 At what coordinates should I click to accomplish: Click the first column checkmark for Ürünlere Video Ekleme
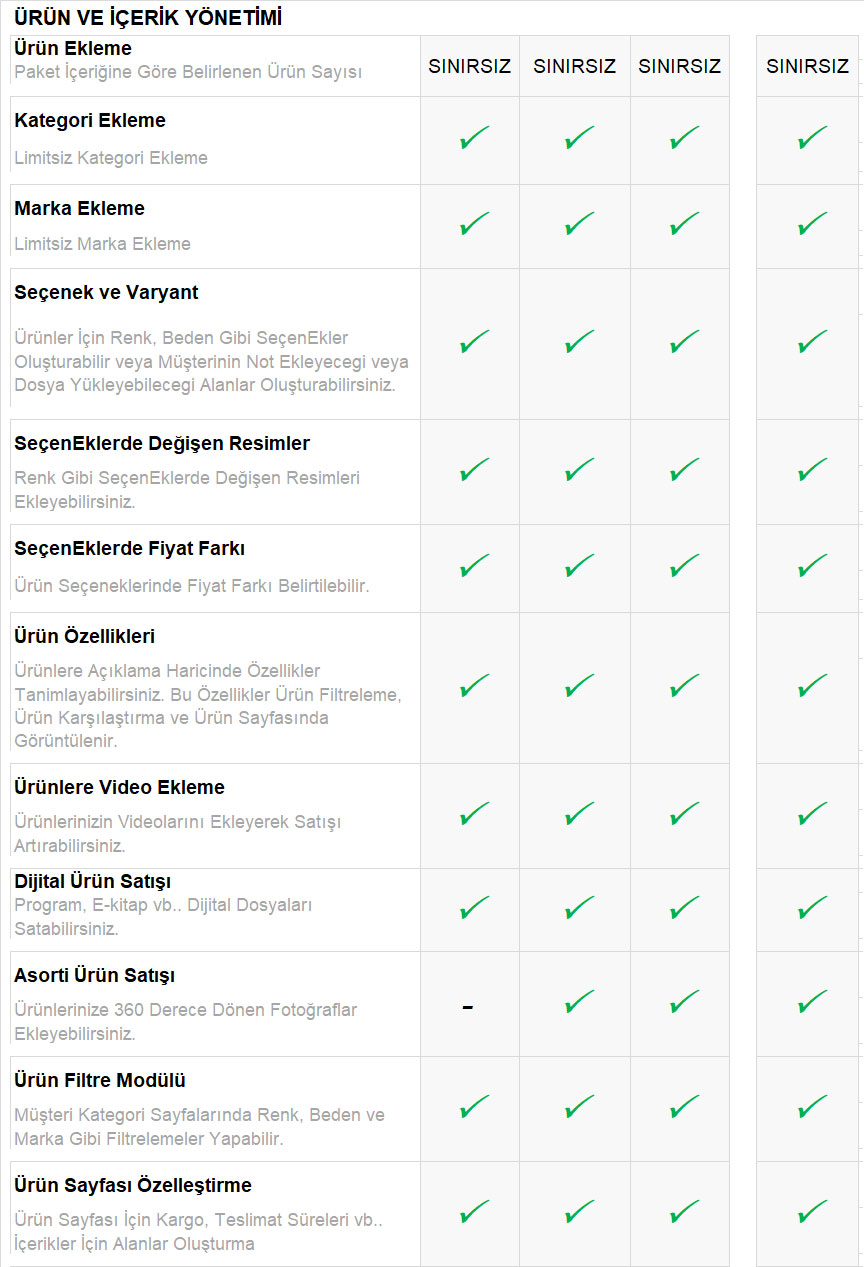[474, 814]
